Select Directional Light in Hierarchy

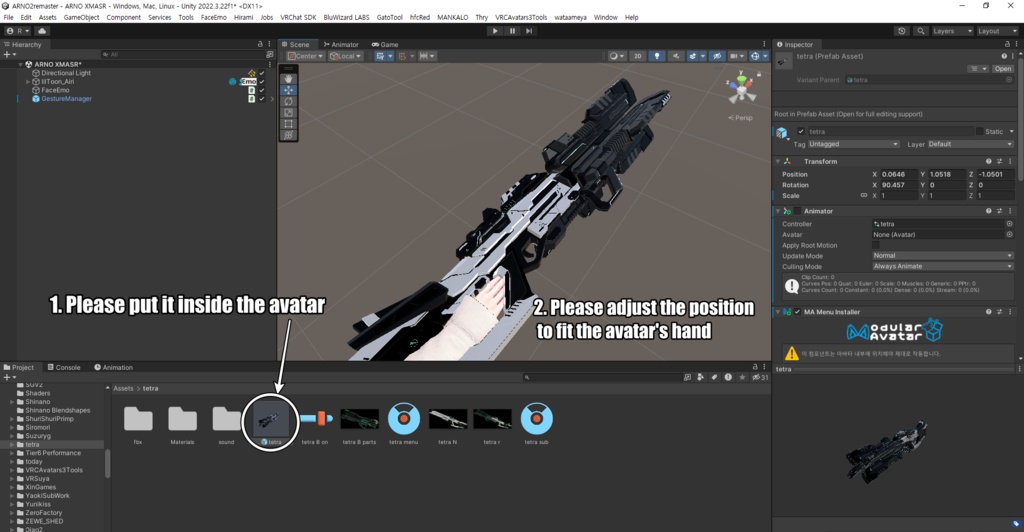point(65,73)
